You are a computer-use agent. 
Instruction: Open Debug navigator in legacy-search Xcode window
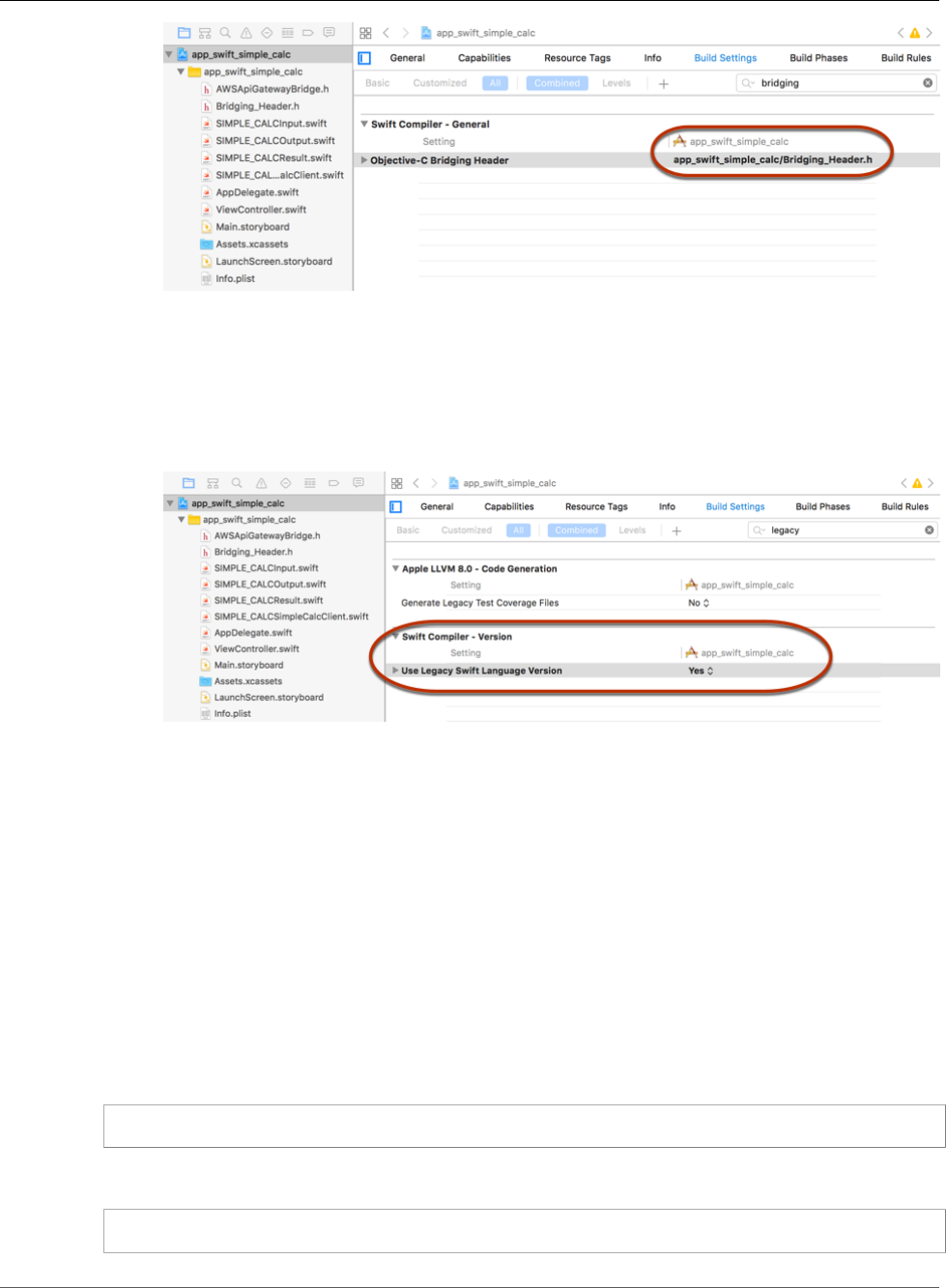point(309,483)
